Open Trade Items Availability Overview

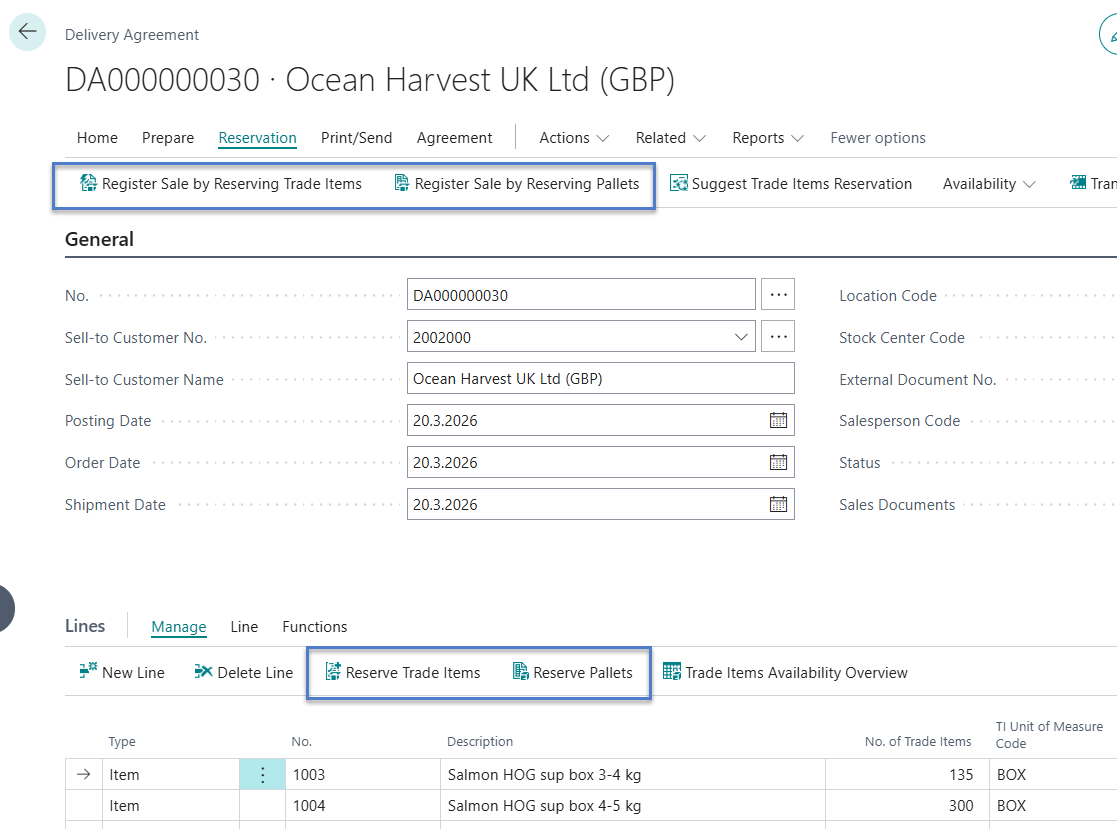click(785, 673)
